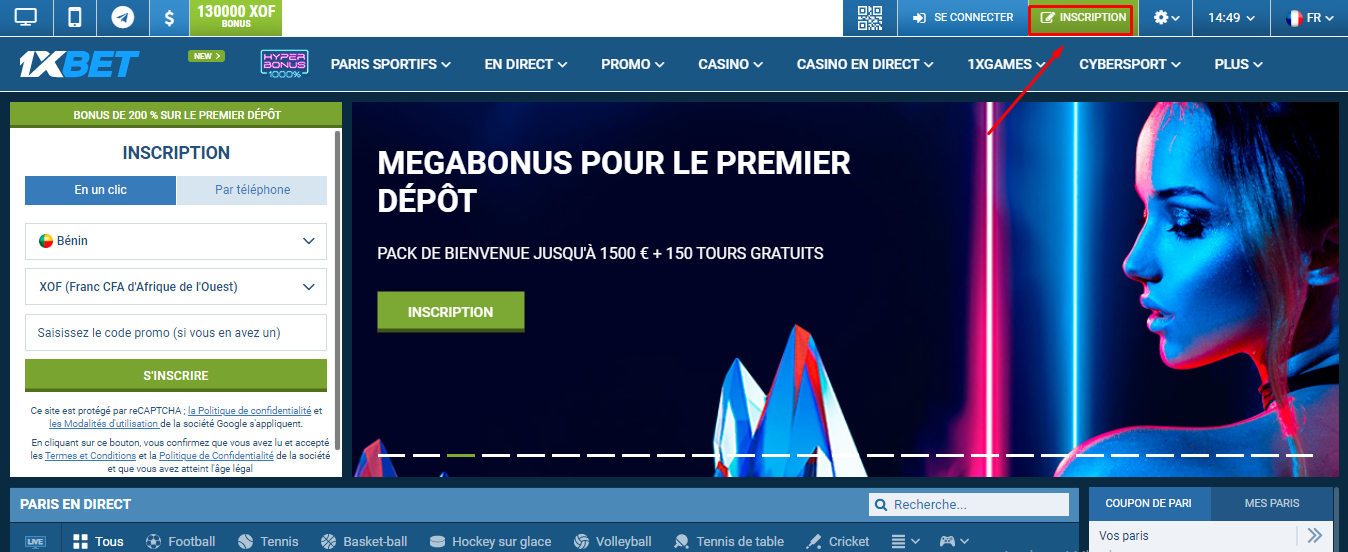Viewport: 1348px width, 552px height.
Task: Expand the gamepad esports dropdown
Action: click(x=954, y=542)
